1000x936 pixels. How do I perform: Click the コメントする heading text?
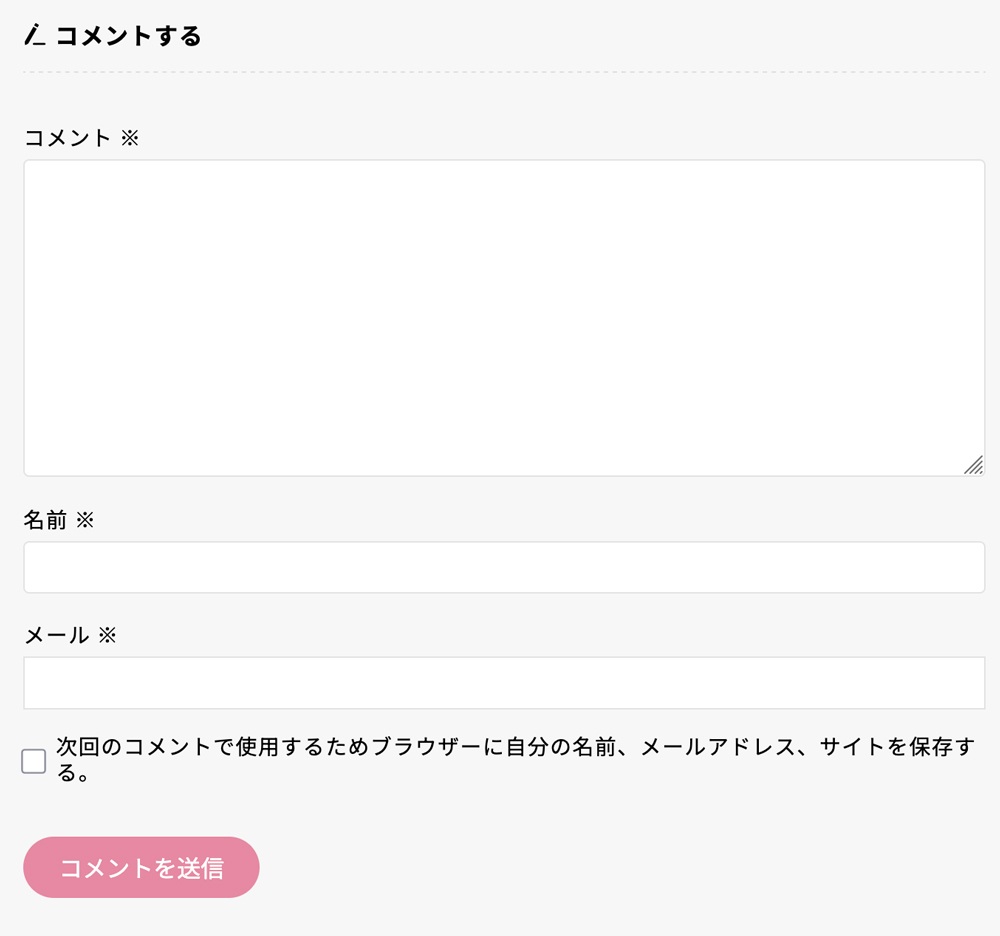coord(128,37)
